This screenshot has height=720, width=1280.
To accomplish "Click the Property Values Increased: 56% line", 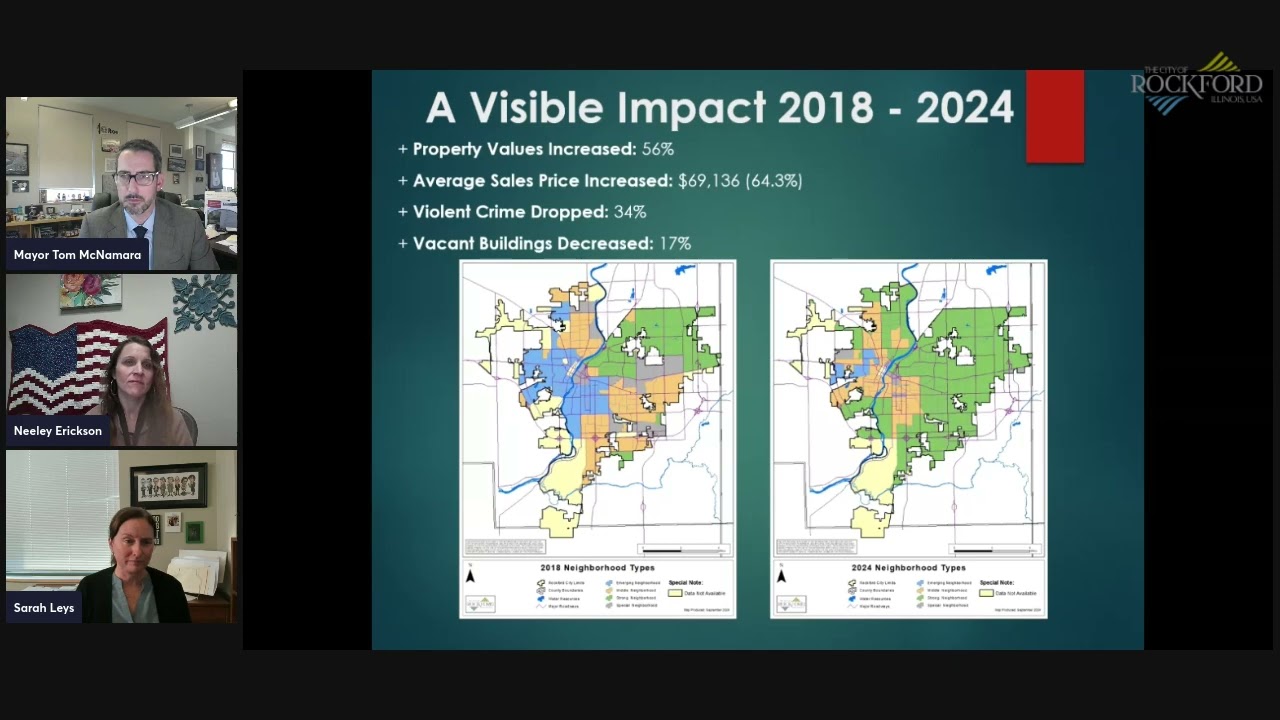I will (x=536, y=149).
